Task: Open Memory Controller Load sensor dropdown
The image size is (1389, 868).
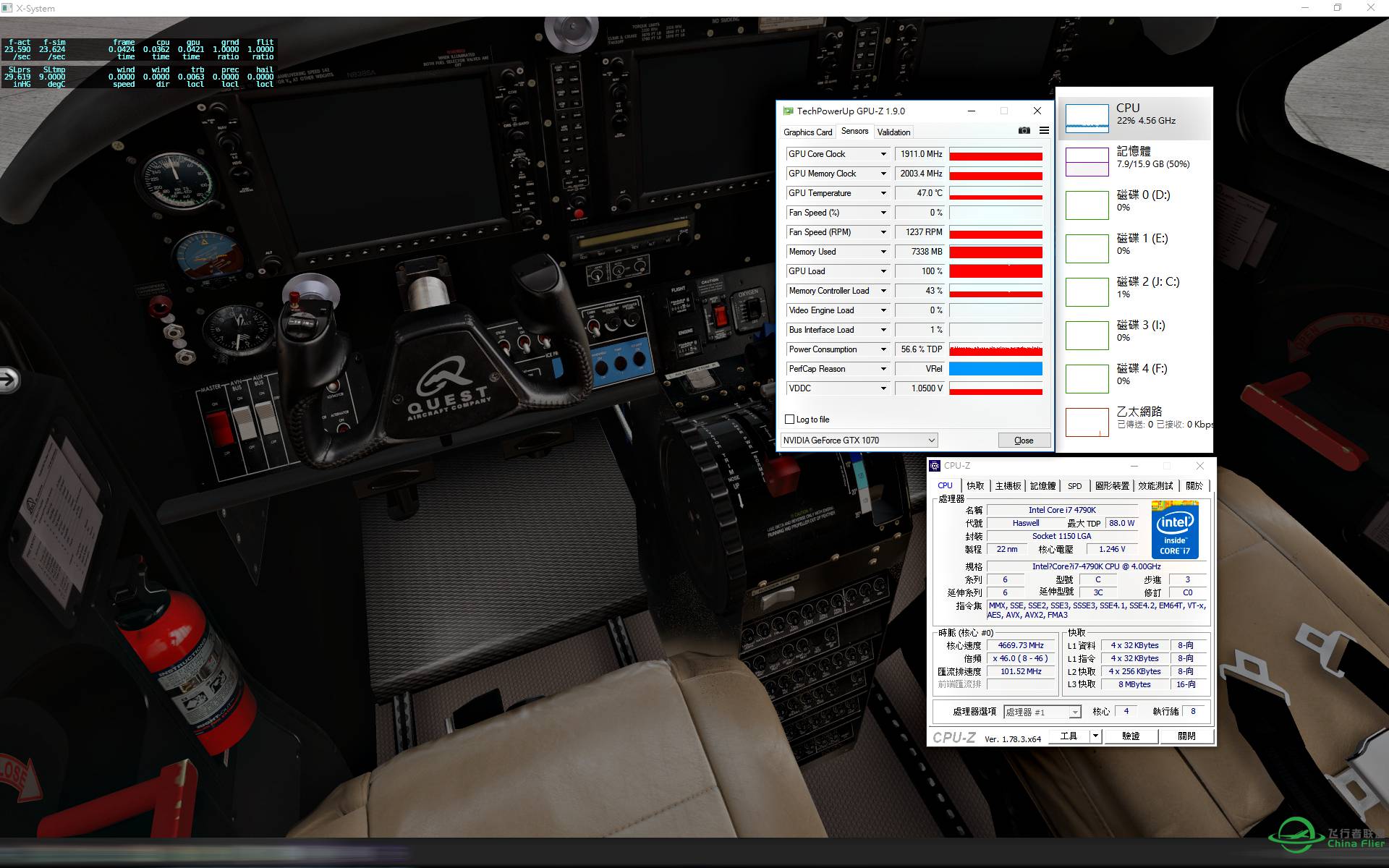Action: (883, 291)
